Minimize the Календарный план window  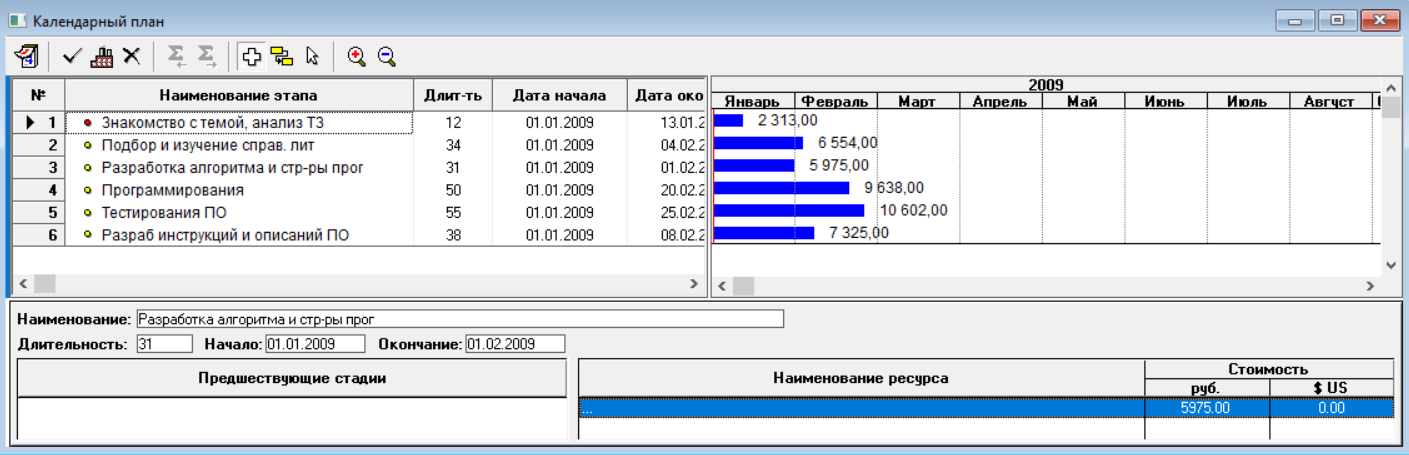tap(1295, 20)
